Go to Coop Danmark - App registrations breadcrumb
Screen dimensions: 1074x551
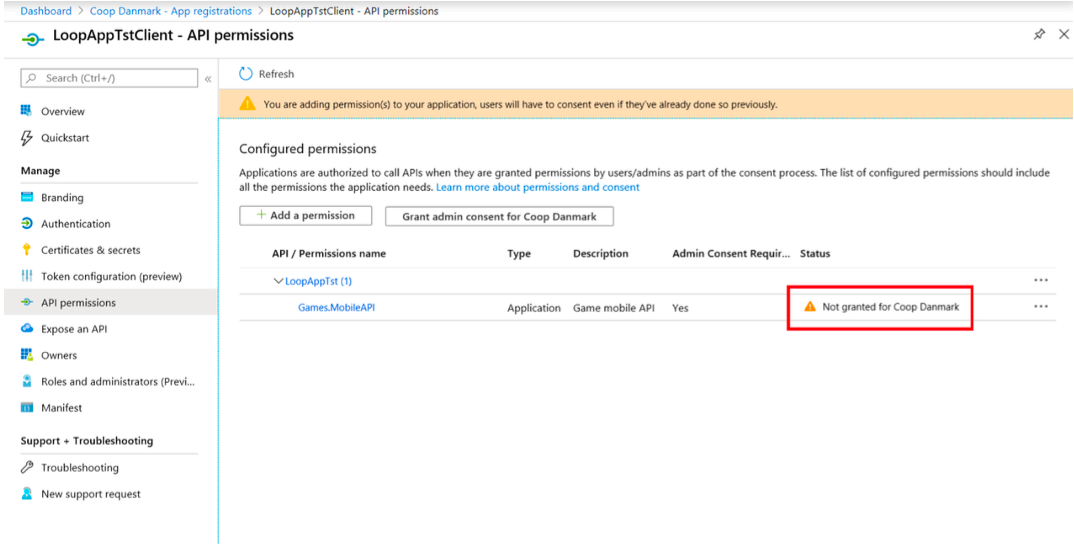pyautogui.click(x=171, y=11)
